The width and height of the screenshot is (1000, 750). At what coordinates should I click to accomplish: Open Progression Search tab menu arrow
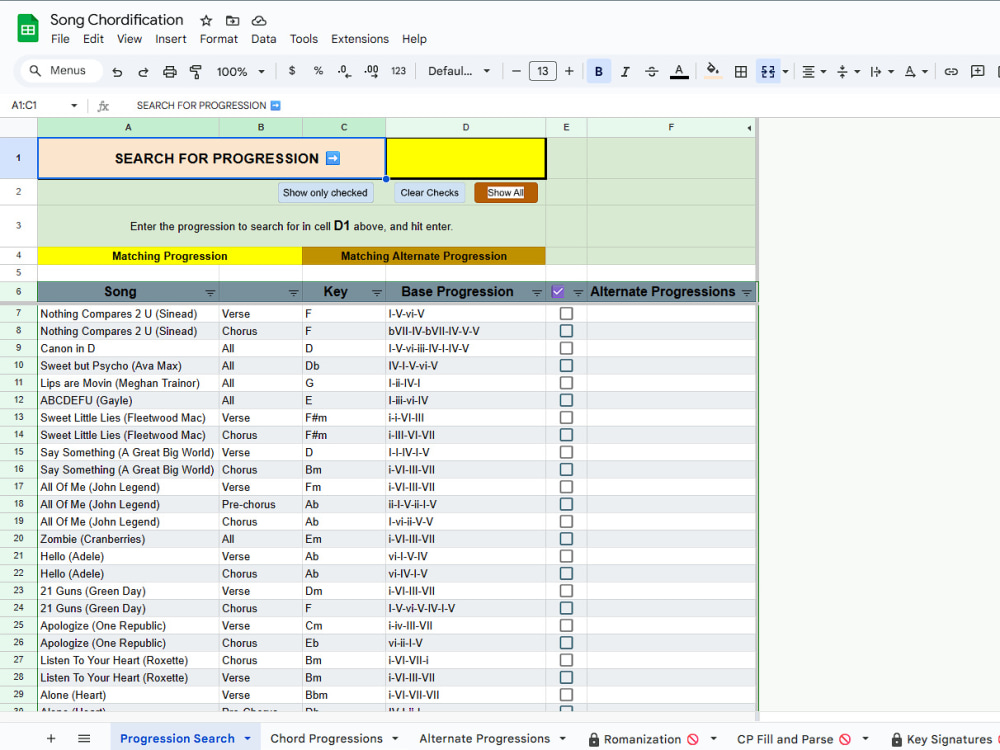[x=247, y=739]
